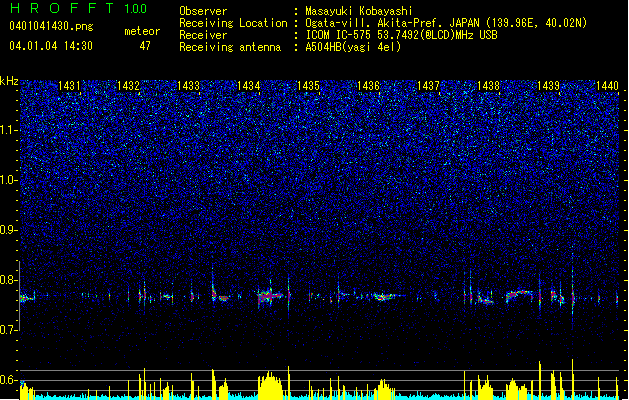Click the 1438 time marker
The width and height of the screenshot is (629, 400).
point(488,86)
